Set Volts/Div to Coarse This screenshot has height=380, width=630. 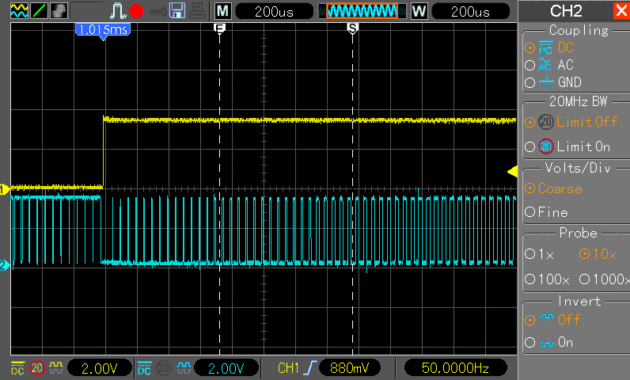[x=553, y=188]
